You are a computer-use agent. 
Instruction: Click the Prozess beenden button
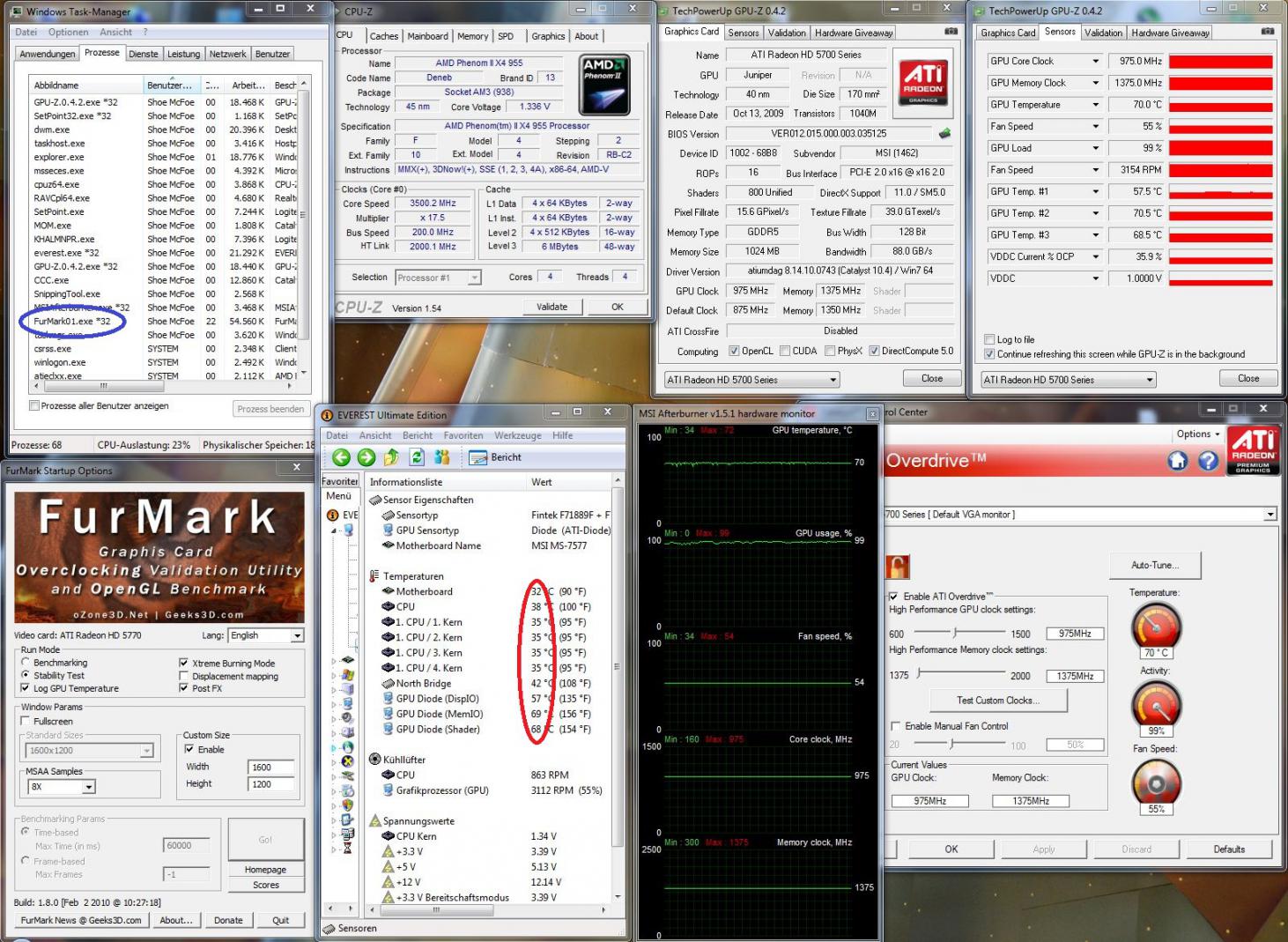coord(270,409)
